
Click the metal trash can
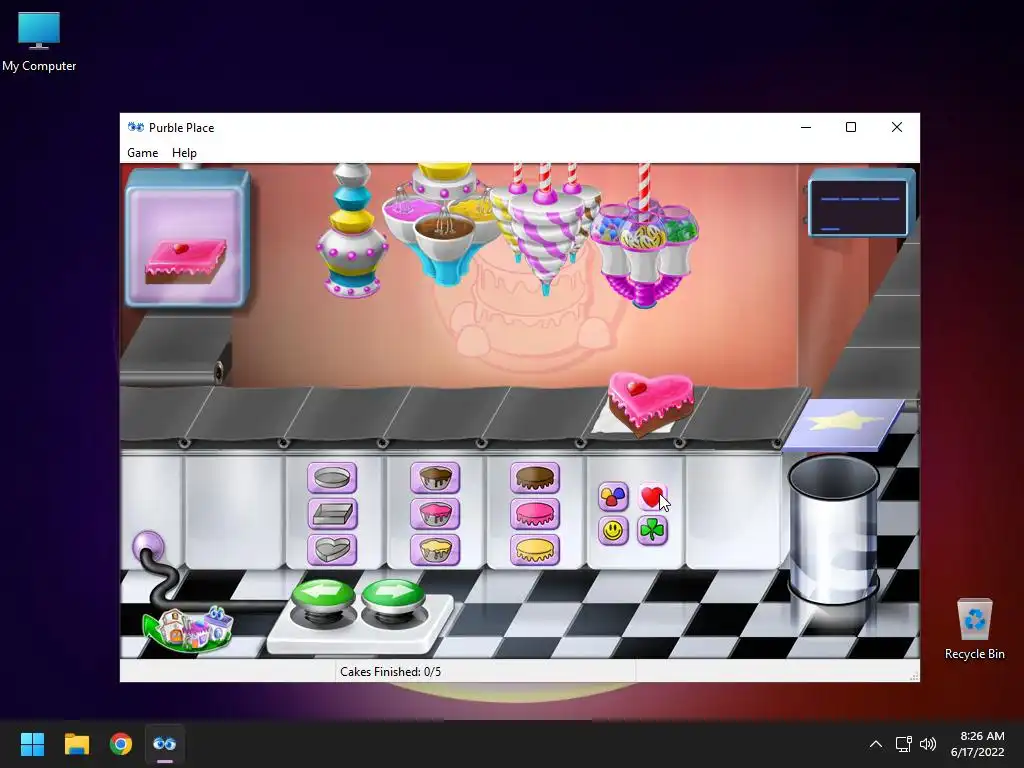[834, 529]
